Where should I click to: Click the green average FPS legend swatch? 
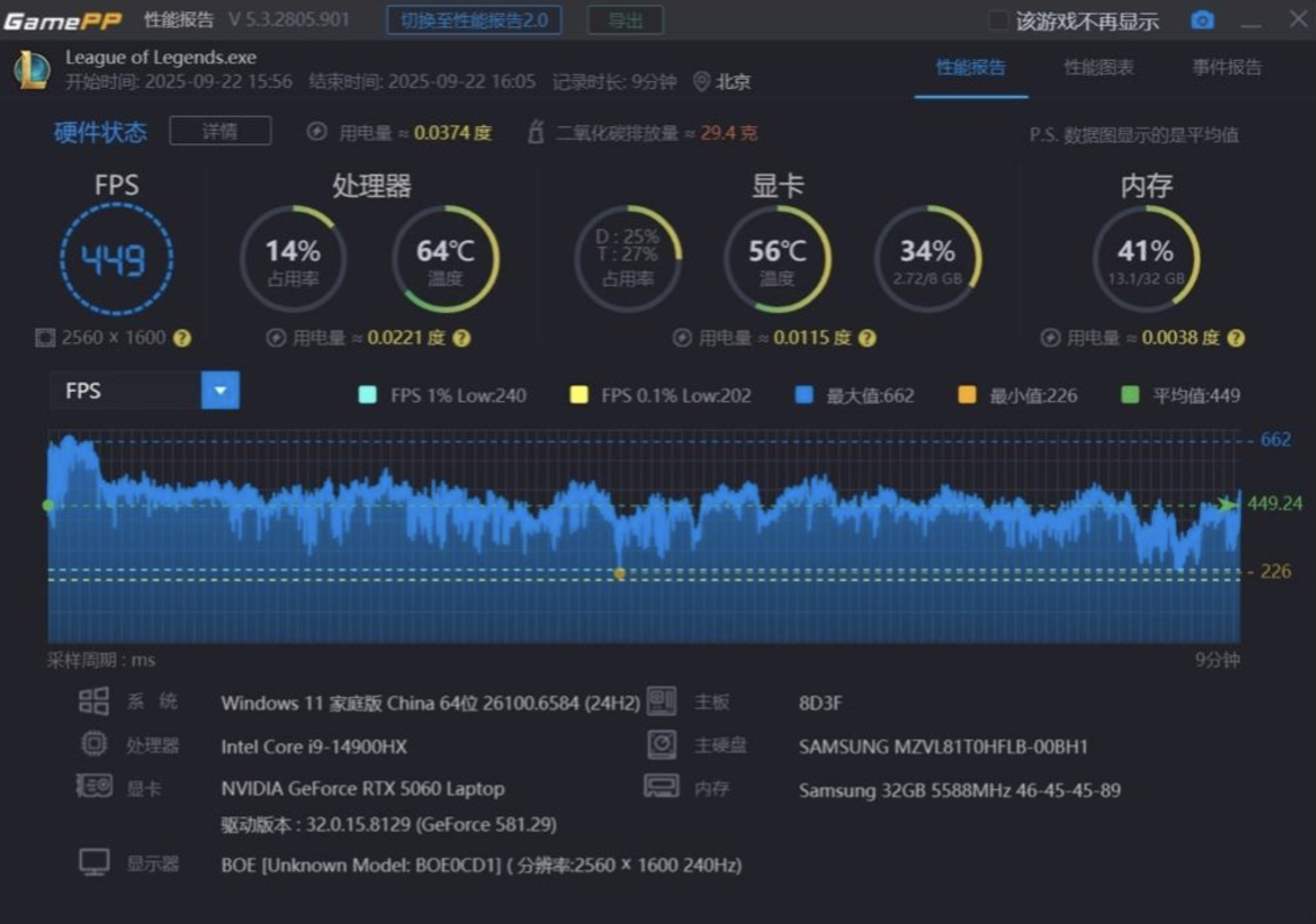1129,395
